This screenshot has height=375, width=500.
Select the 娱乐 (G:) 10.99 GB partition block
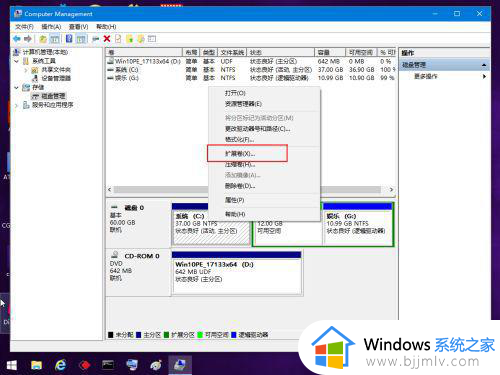[358, 224]
